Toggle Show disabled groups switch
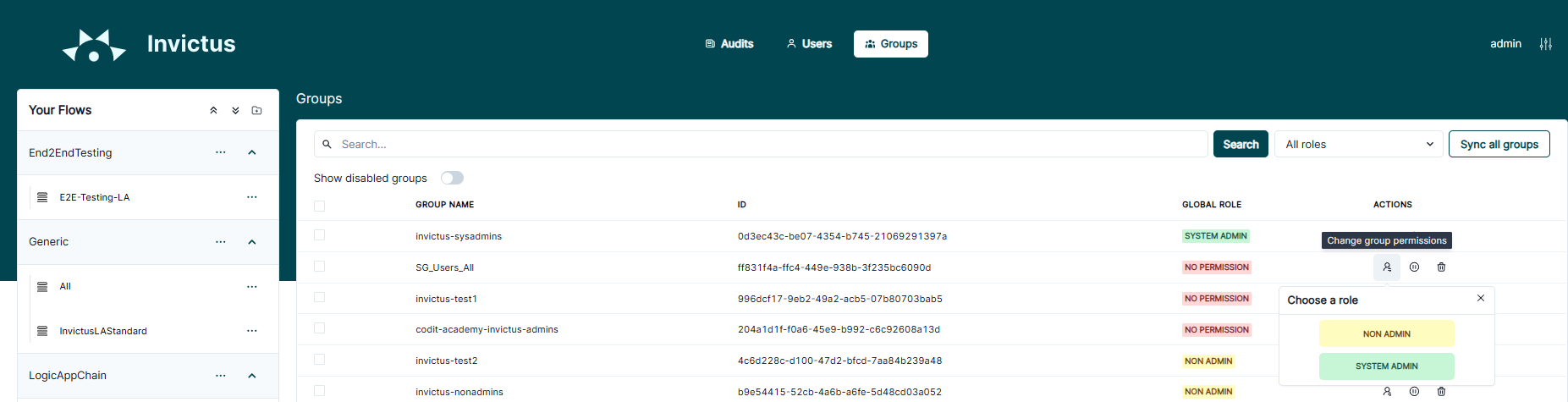 (452, 178)
